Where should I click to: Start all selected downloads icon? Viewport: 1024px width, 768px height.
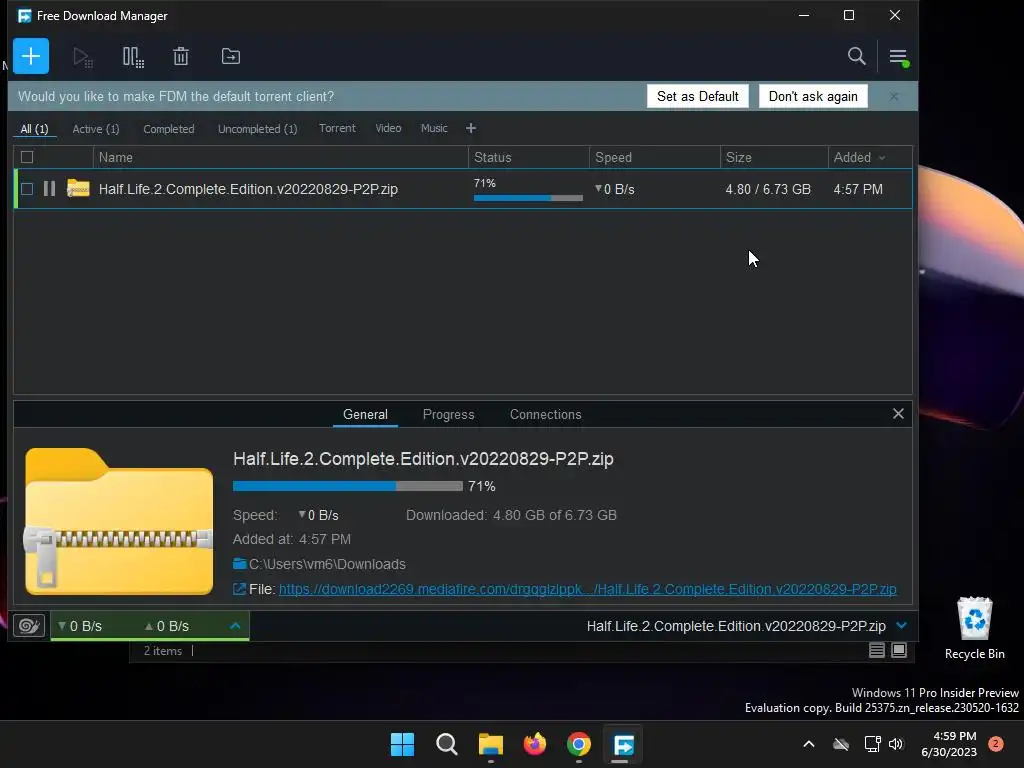pos(82,57)
